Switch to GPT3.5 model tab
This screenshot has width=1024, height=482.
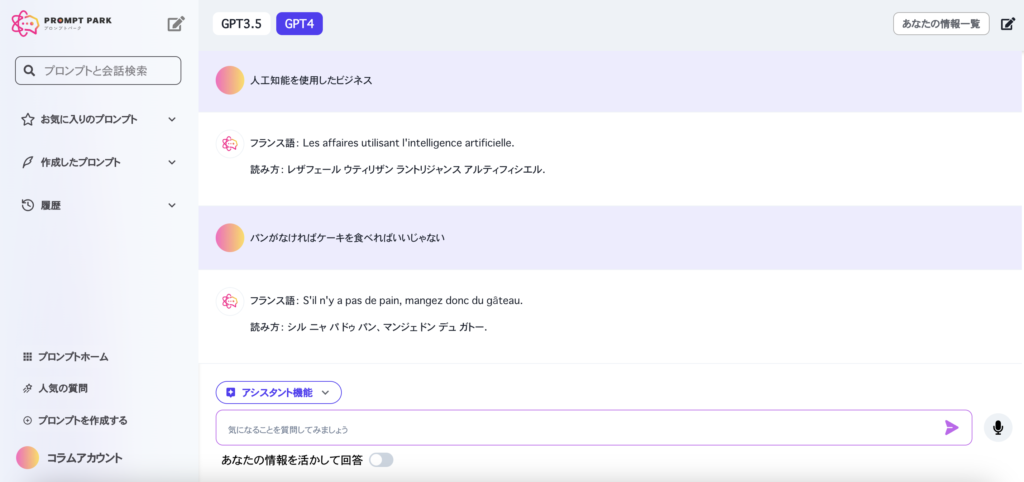241,24
